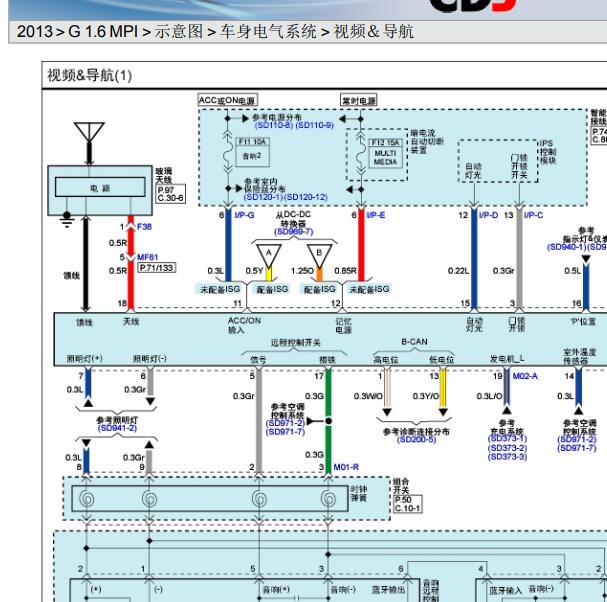The height and width of the screenshot is (602, 607).
Task: Open the SD110-9 reference link
Action: pyautogui.click(x=314, y=125)
